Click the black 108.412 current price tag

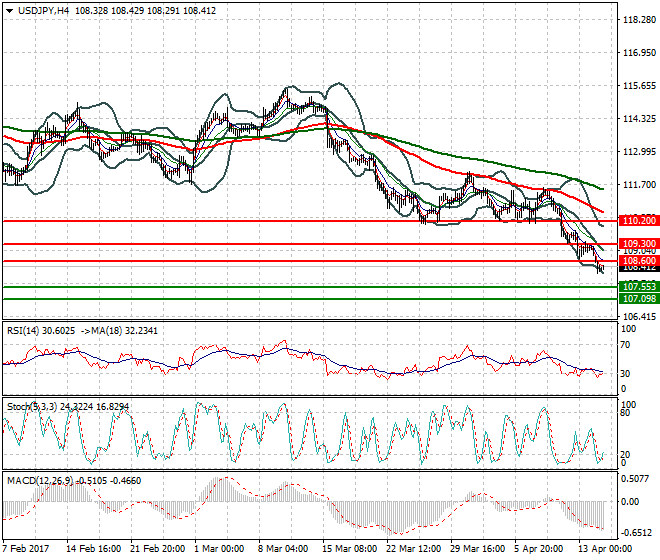tap(637, 268)
